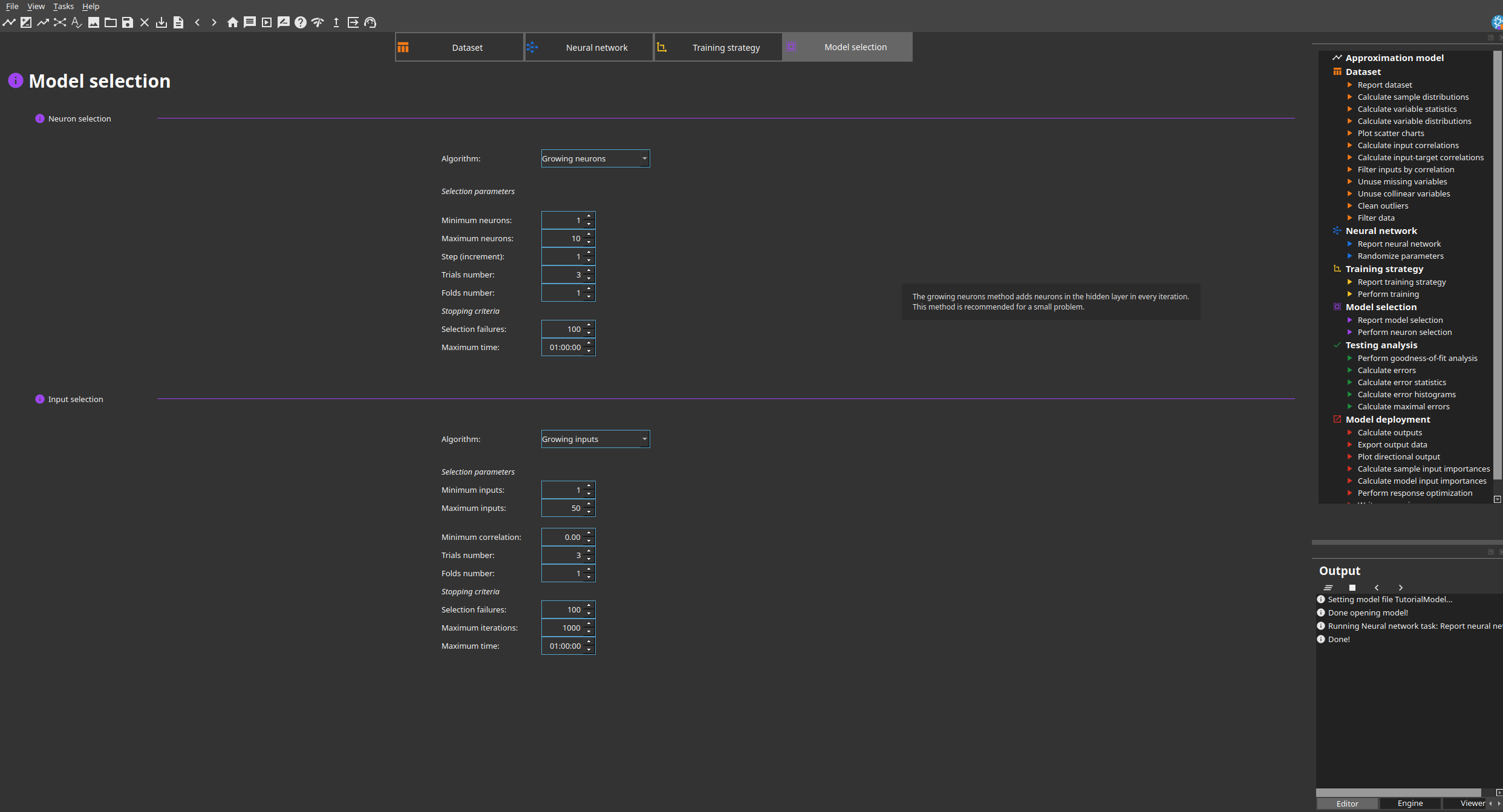Run Perform neuron selection task
Viewport: 1503px width, 812px height.
click(1404, 332)
